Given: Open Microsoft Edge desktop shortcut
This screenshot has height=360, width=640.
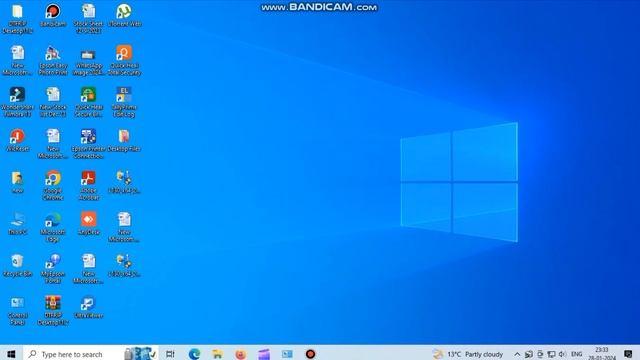Looking at the screenshot, I should (x=53, y=227).
